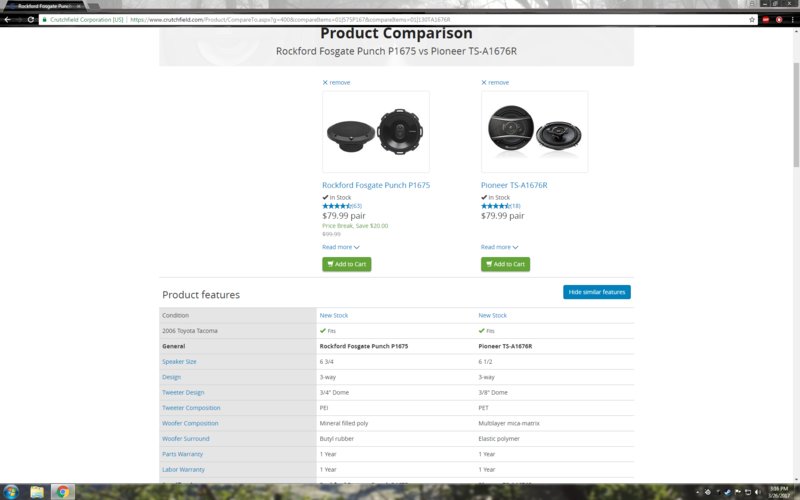This screenshot has height=500, width=800.
Task: Click the green secure padlock icon
Action: click(45, 19)
